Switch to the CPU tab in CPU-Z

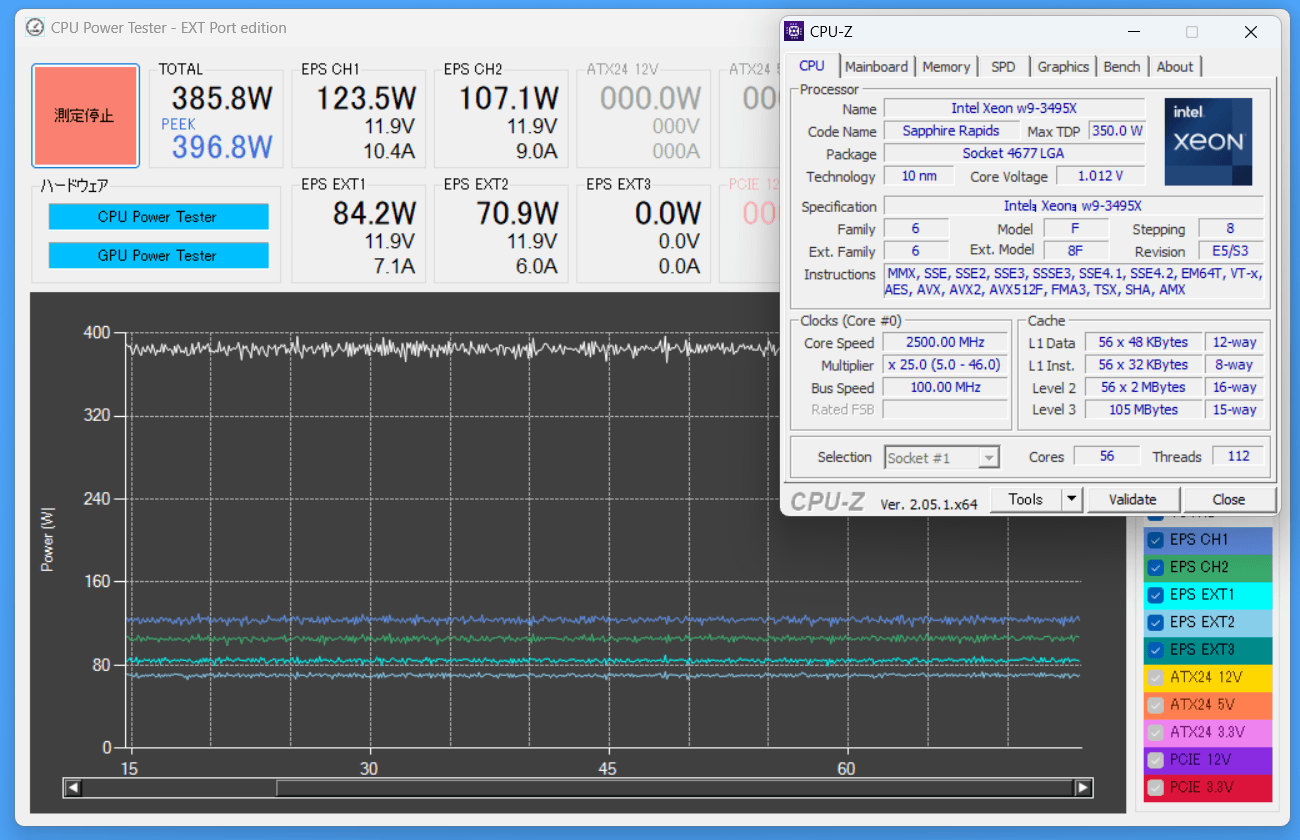(812, 66)
